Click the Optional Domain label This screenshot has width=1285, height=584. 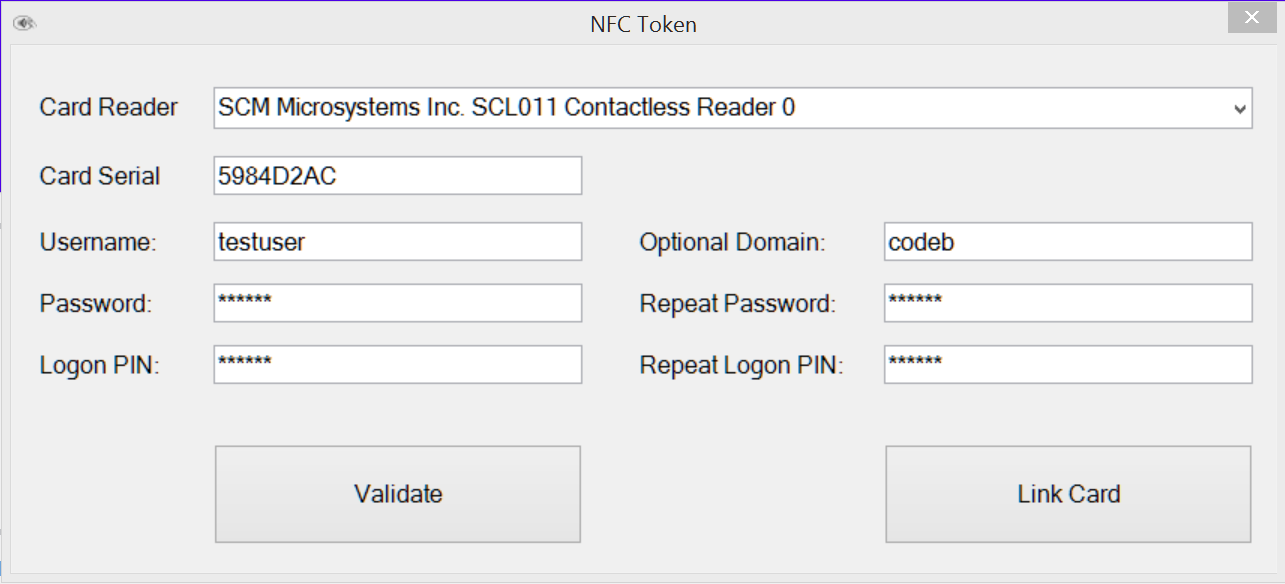[732, 241]
